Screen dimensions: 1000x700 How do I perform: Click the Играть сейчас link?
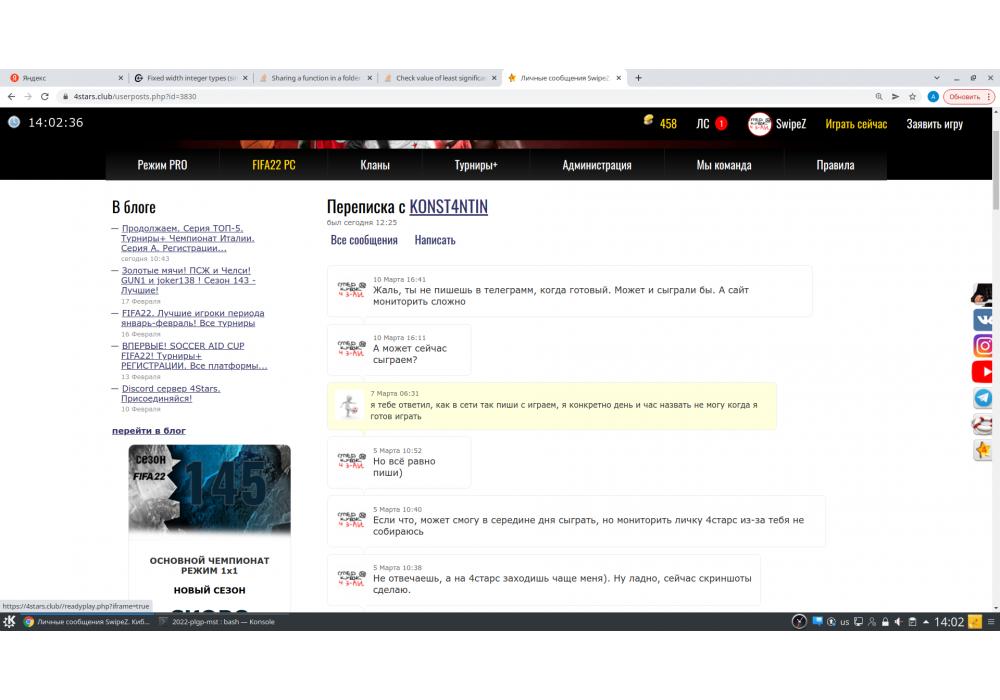point(856,124)
